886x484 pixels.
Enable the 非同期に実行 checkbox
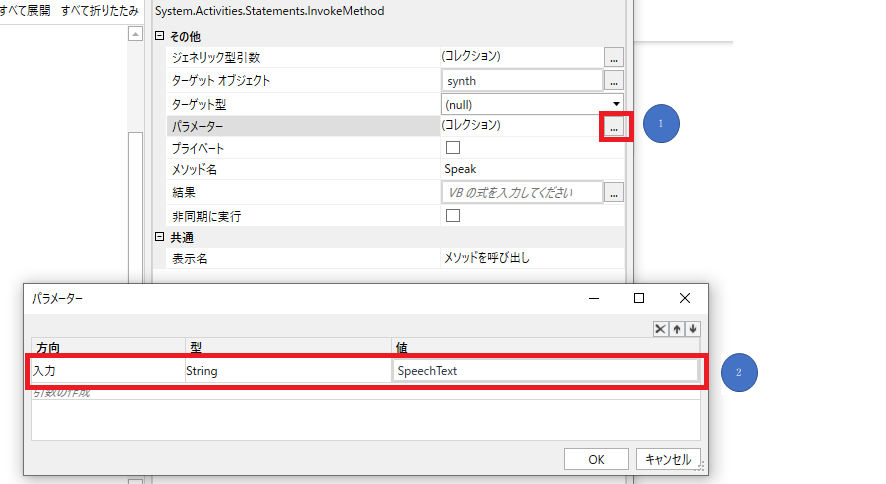(x=453, y=215)
